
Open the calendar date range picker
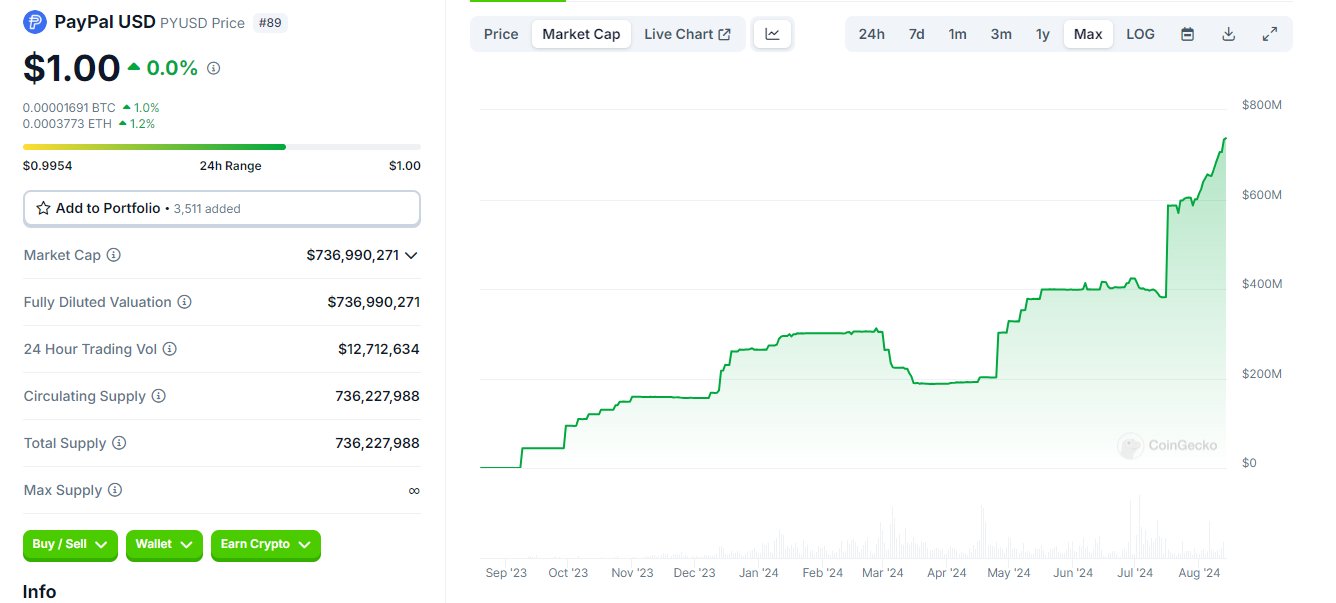1187,34
